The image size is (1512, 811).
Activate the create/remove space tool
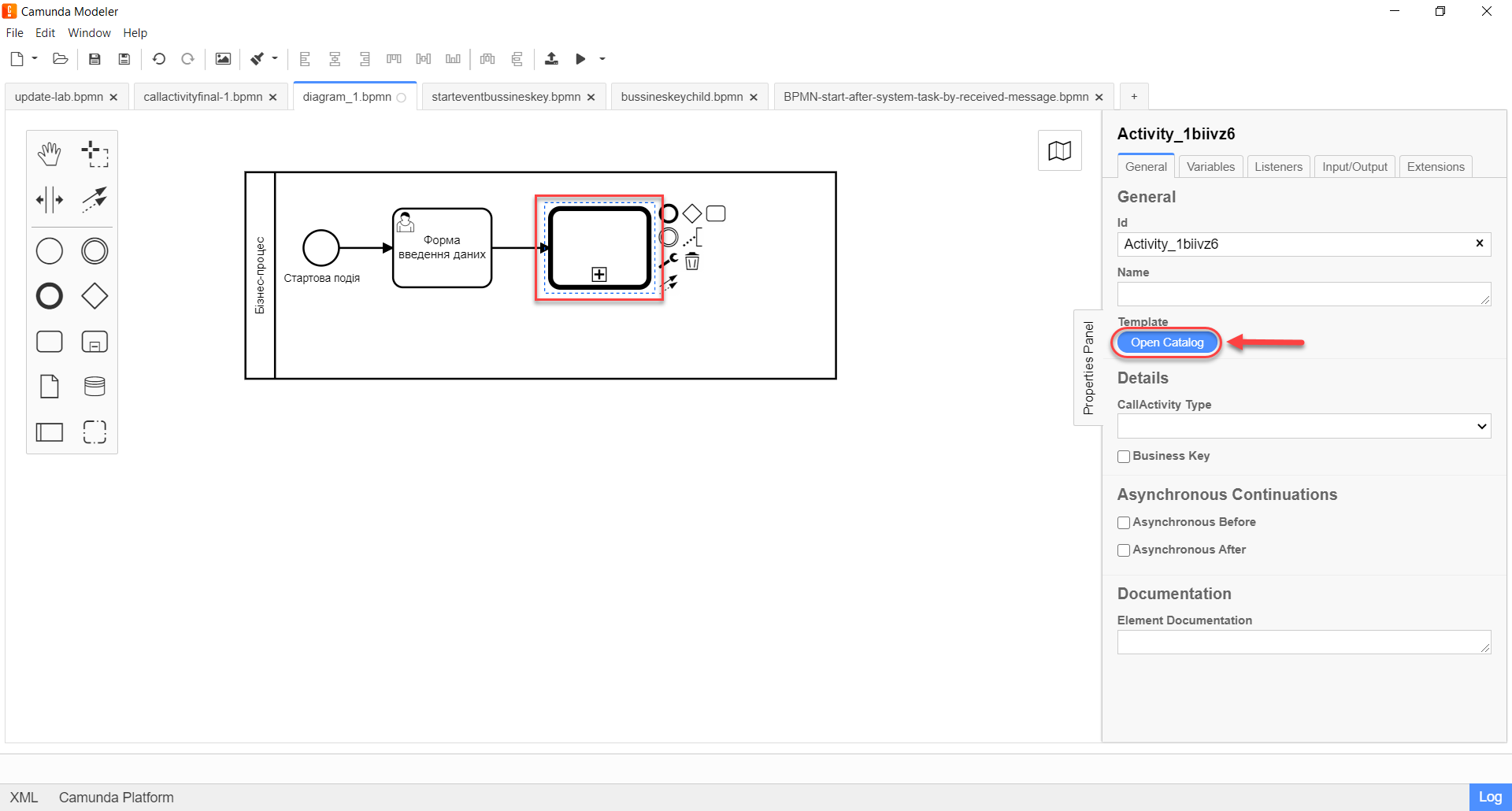tap(50, 199)
